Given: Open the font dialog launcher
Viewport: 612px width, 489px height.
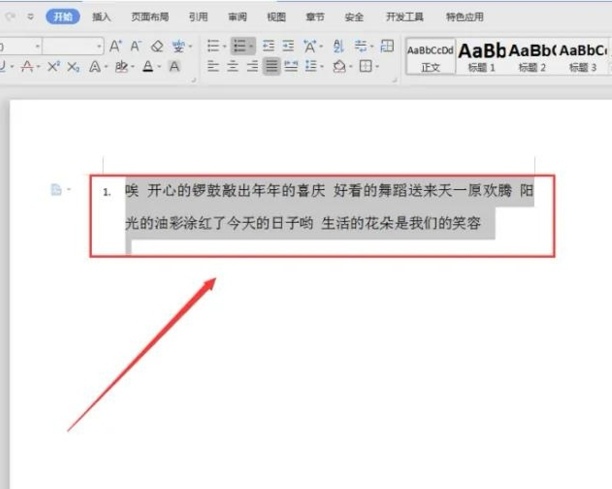Looking at the screenshot, I should [193, 80].
